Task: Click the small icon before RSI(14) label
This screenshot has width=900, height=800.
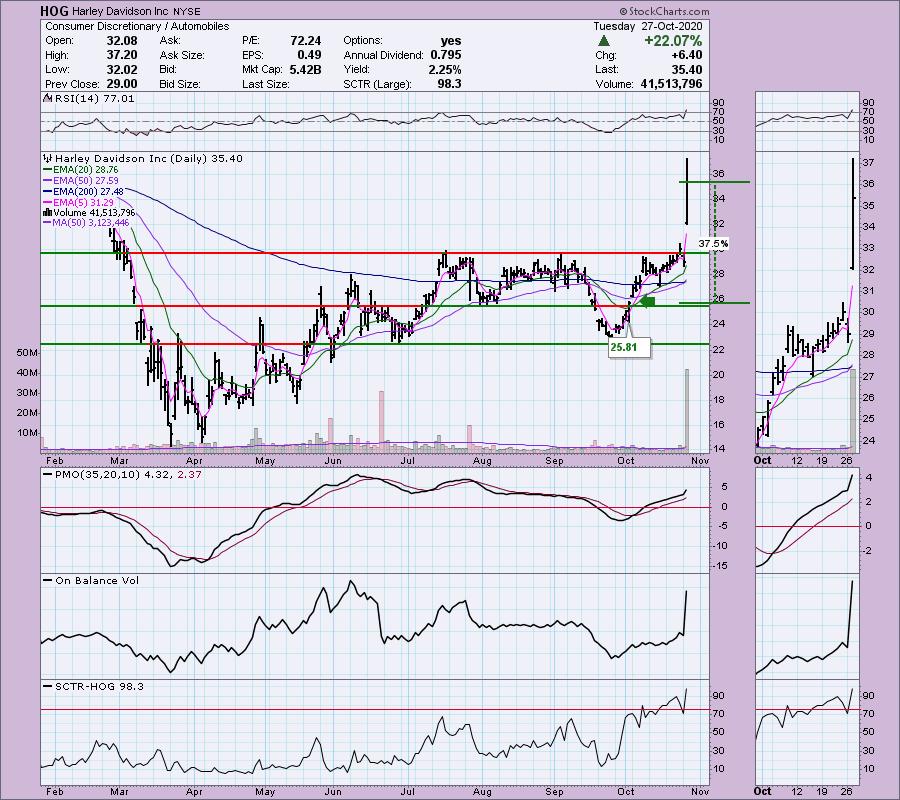Action: tap(48, 99)
